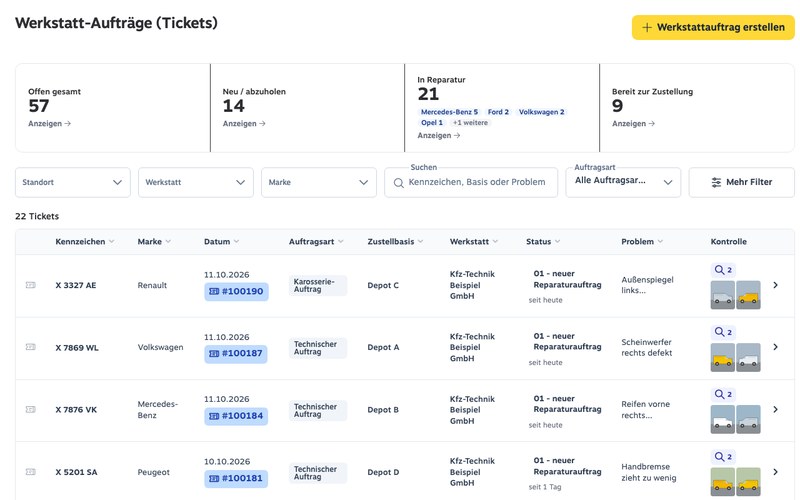Open the Auftragsart dropdown
Image resolution: width=800 pixels, height=500 pixels.
(623, 182)
